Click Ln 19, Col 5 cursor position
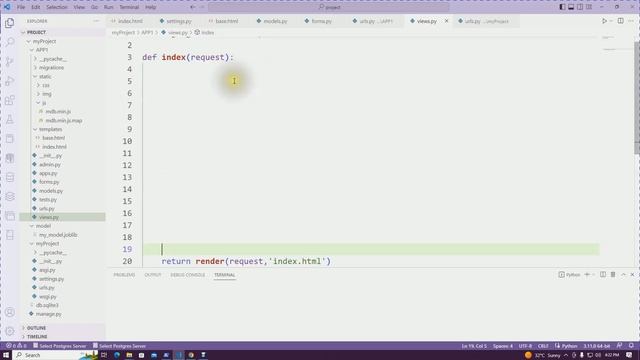Image resolution: width=640 pixels, height=360 pixels. click(x=474, y=346)
